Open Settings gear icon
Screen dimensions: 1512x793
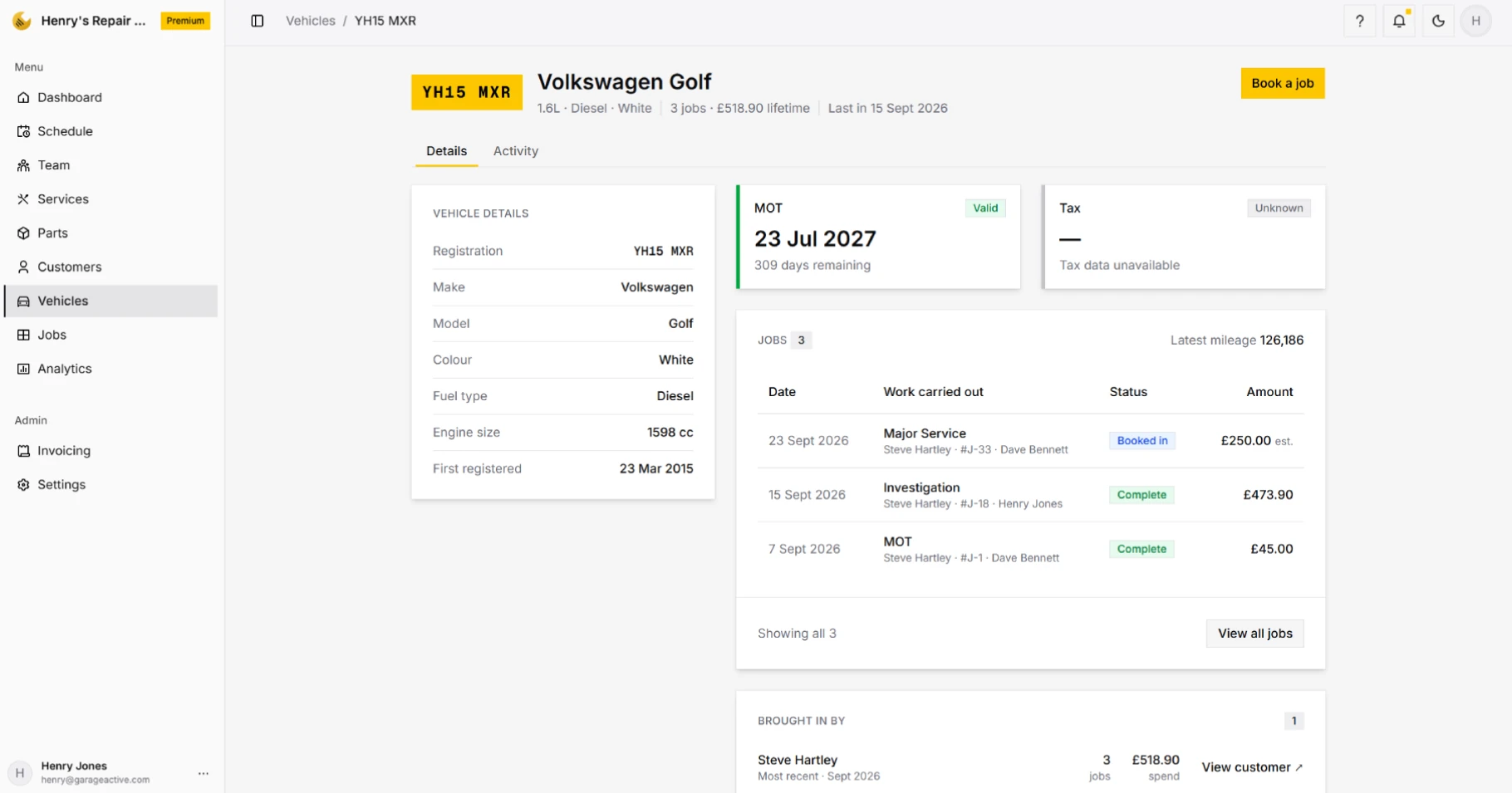point(23,485)
